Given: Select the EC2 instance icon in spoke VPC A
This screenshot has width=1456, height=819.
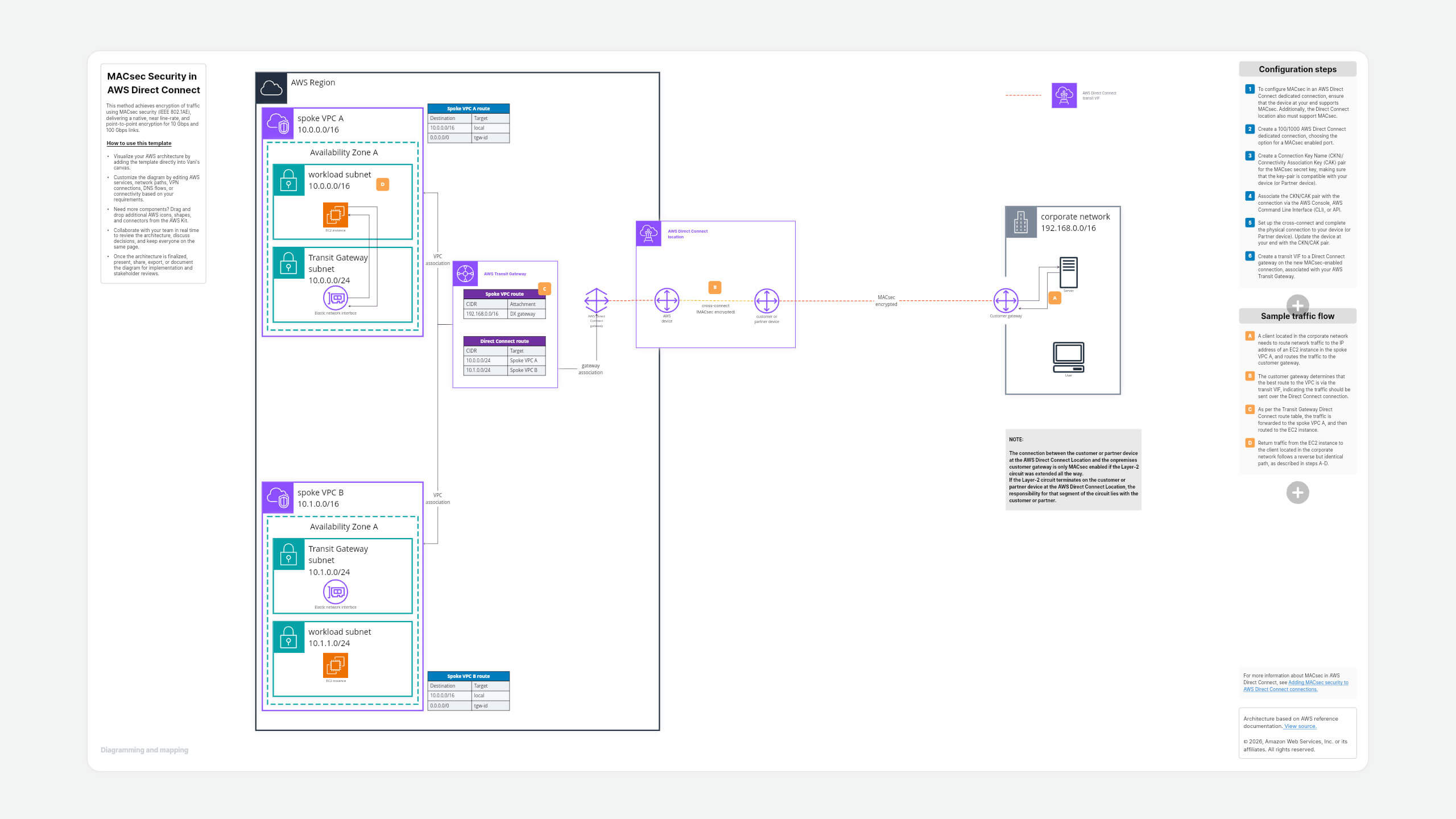Looking at the screenshot, I should pos(336,215).
